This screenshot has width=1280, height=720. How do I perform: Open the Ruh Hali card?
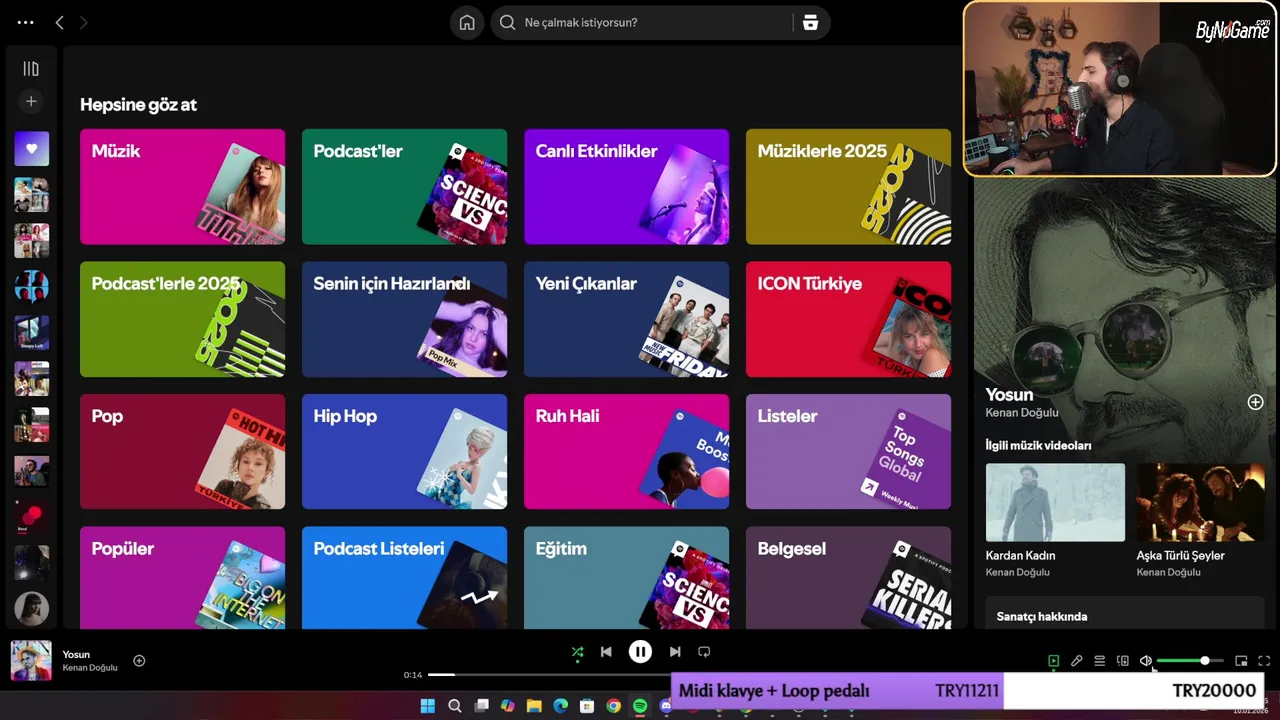tap(626, 452)
